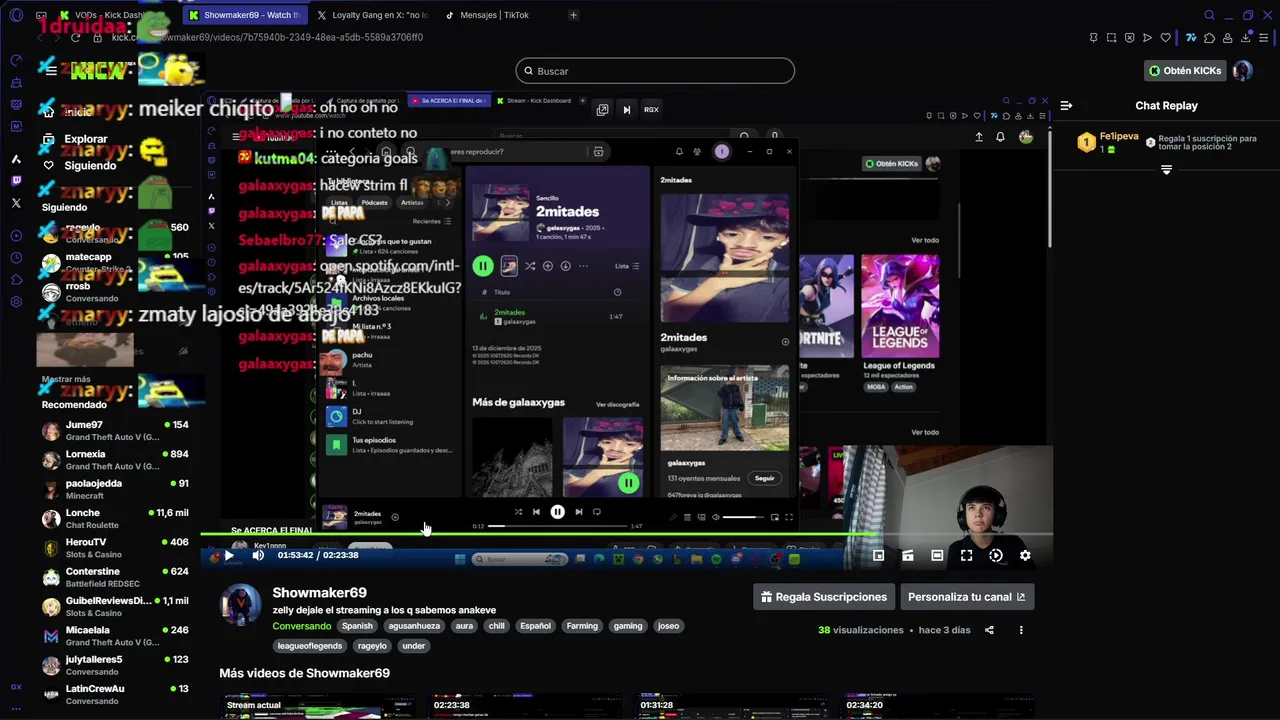Click the Conversando category link
The height and width of the screenshot is (720, 1280).
[x=302, y=626]
